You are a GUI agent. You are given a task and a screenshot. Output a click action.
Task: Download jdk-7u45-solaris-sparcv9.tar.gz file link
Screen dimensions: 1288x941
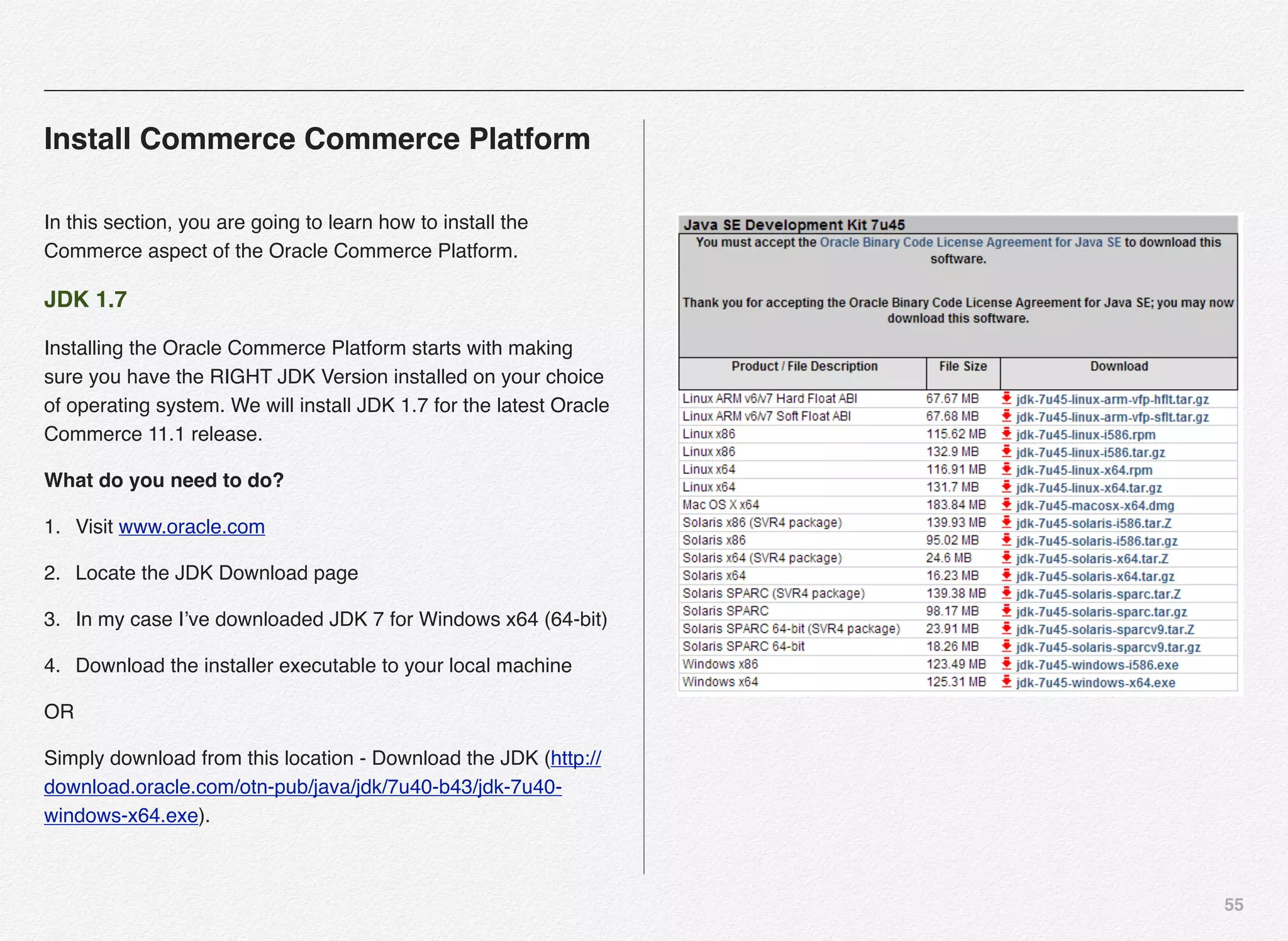pyautogui.click(x=1109, y=647)
